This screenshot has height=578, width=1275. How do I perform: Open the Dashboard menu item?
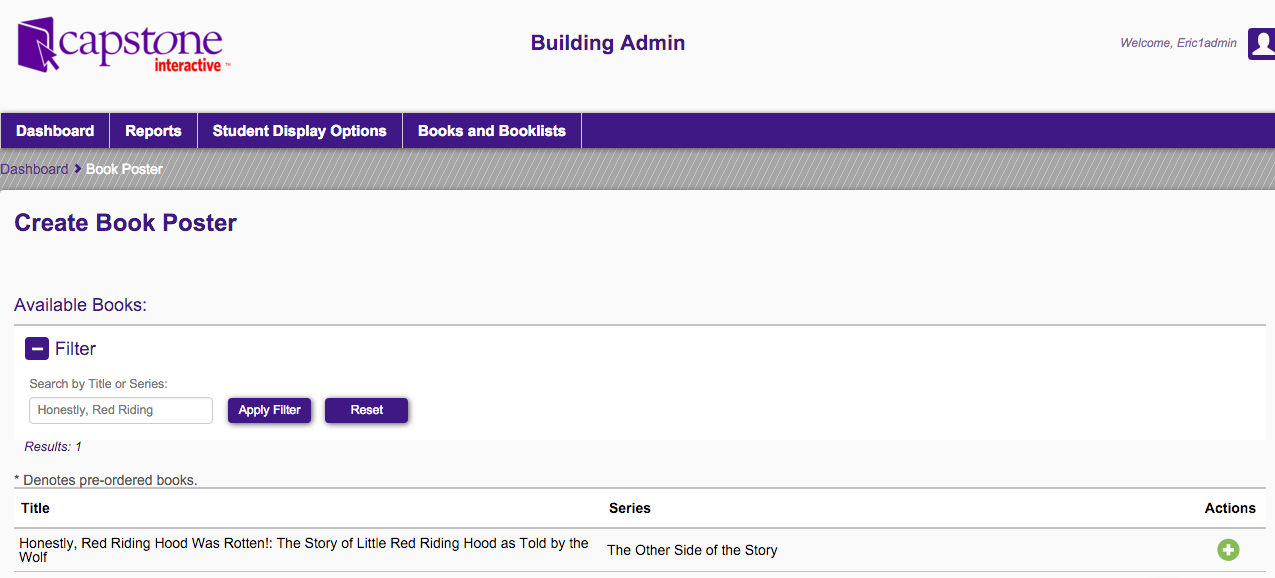point(55,131)
